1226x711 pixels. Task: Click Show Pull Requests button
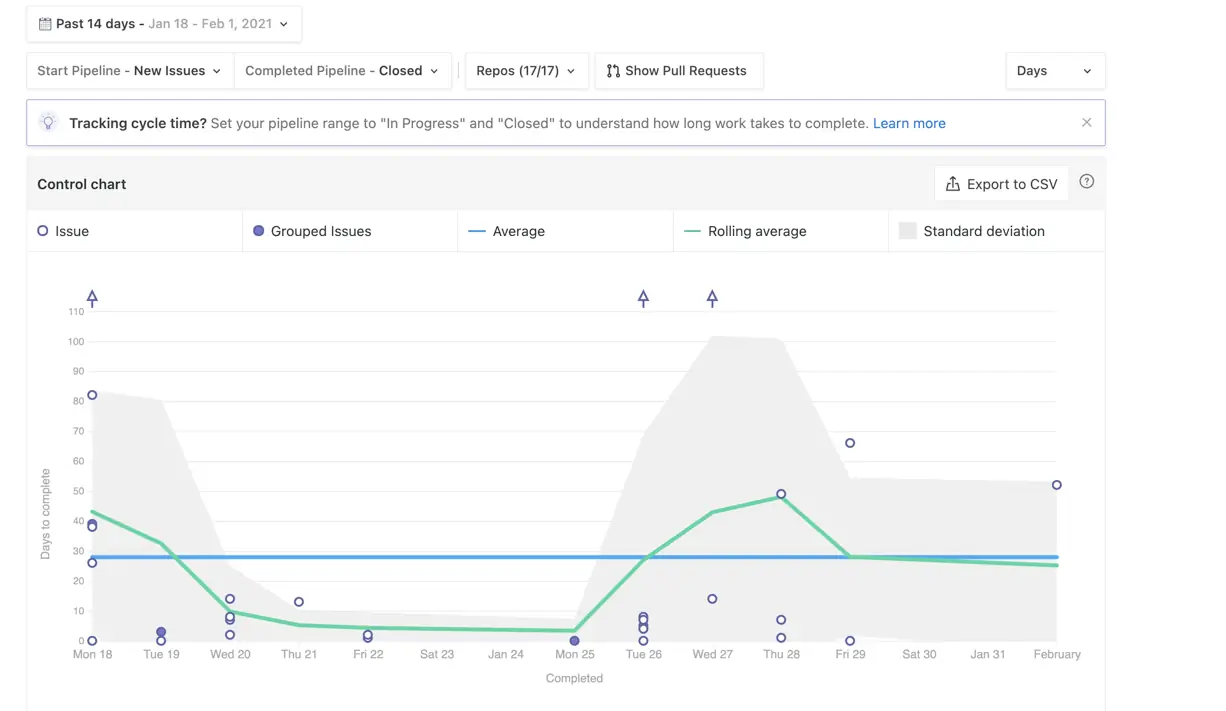[x=679, y=71]
